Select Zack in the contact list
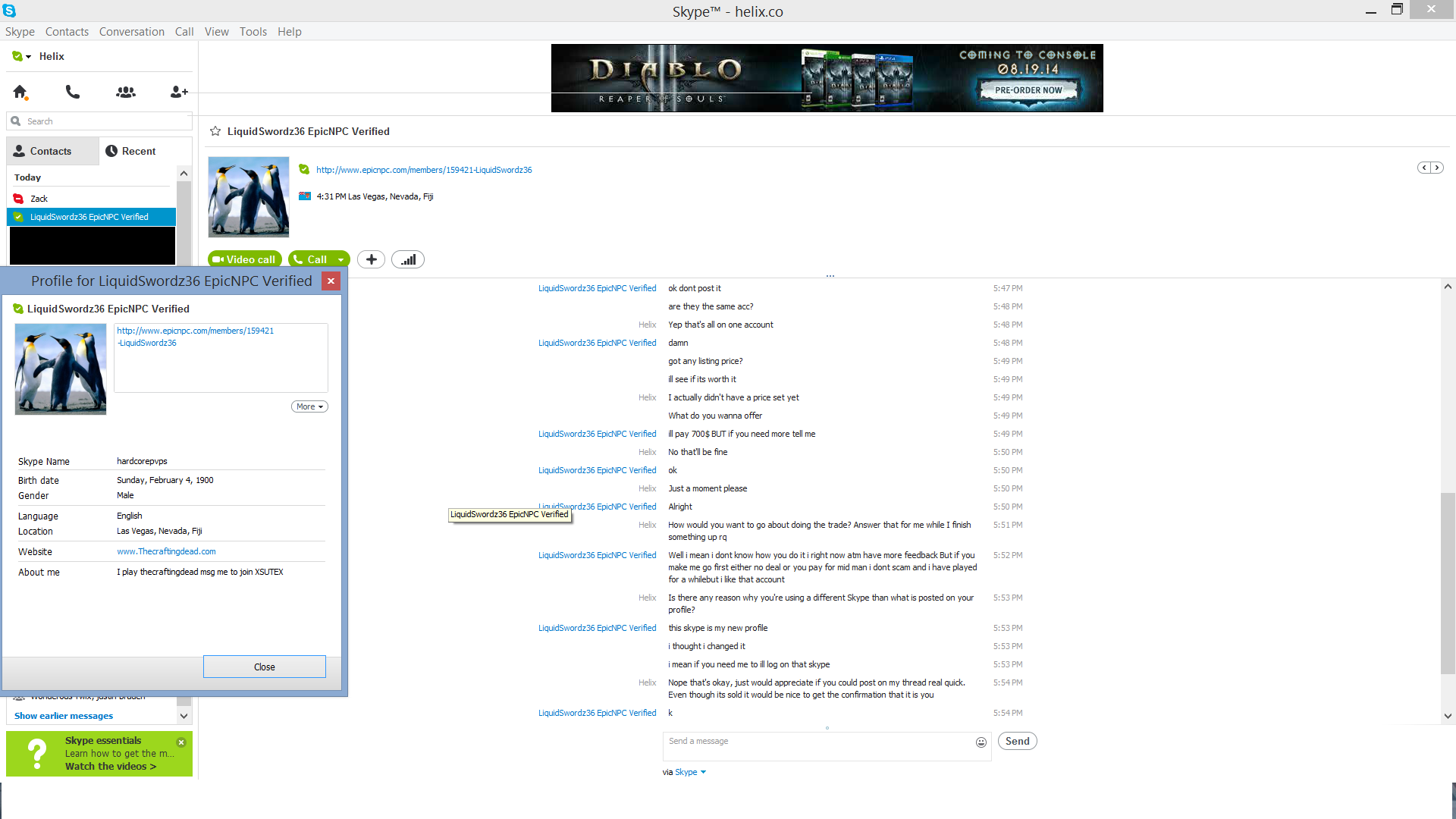This screenshot has width=1456, height=819. click(x=91, y=199)
